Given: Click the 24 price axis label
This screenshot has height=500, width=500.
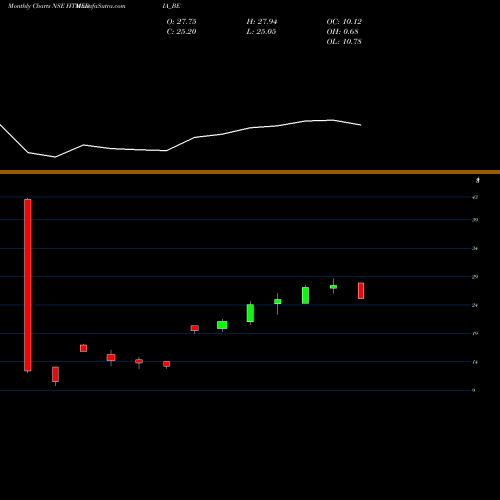Looking at the screenshot, I should point(475,305).
